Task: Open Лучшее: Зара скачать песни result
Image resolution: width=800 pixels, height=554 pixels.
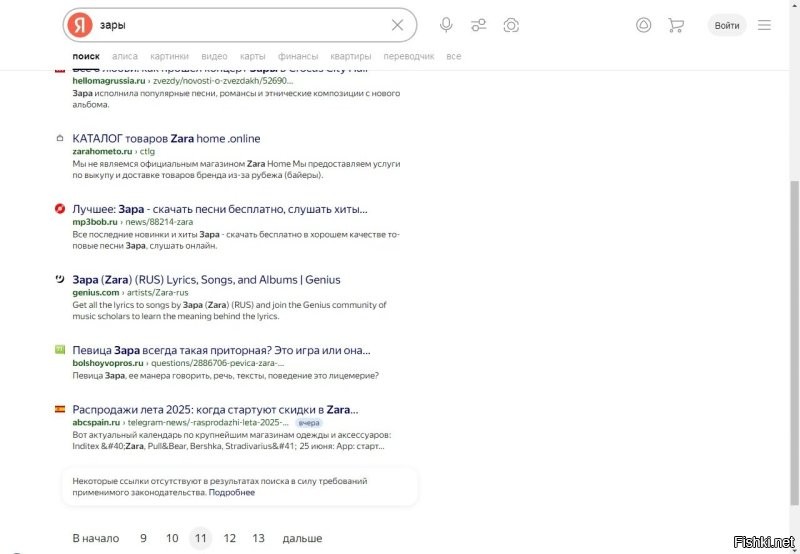Action: pos(220,209)
